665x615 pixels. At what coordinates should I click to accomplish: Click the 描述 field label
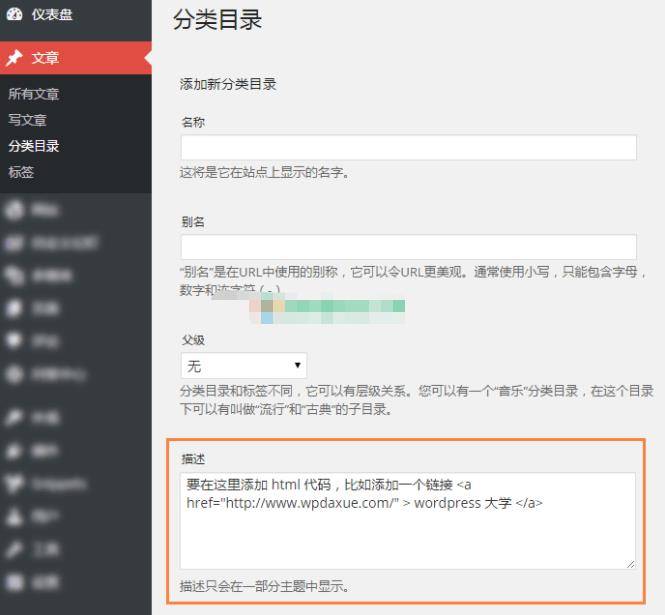pyautogui.click(x=193, y=458)
